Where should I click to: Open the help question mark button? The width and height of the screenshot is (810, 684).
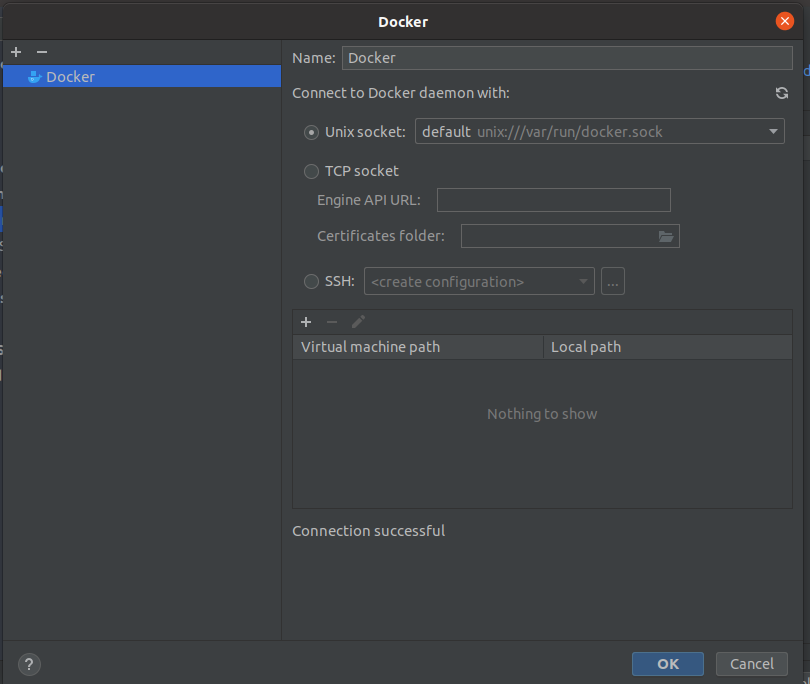point(29,664)
